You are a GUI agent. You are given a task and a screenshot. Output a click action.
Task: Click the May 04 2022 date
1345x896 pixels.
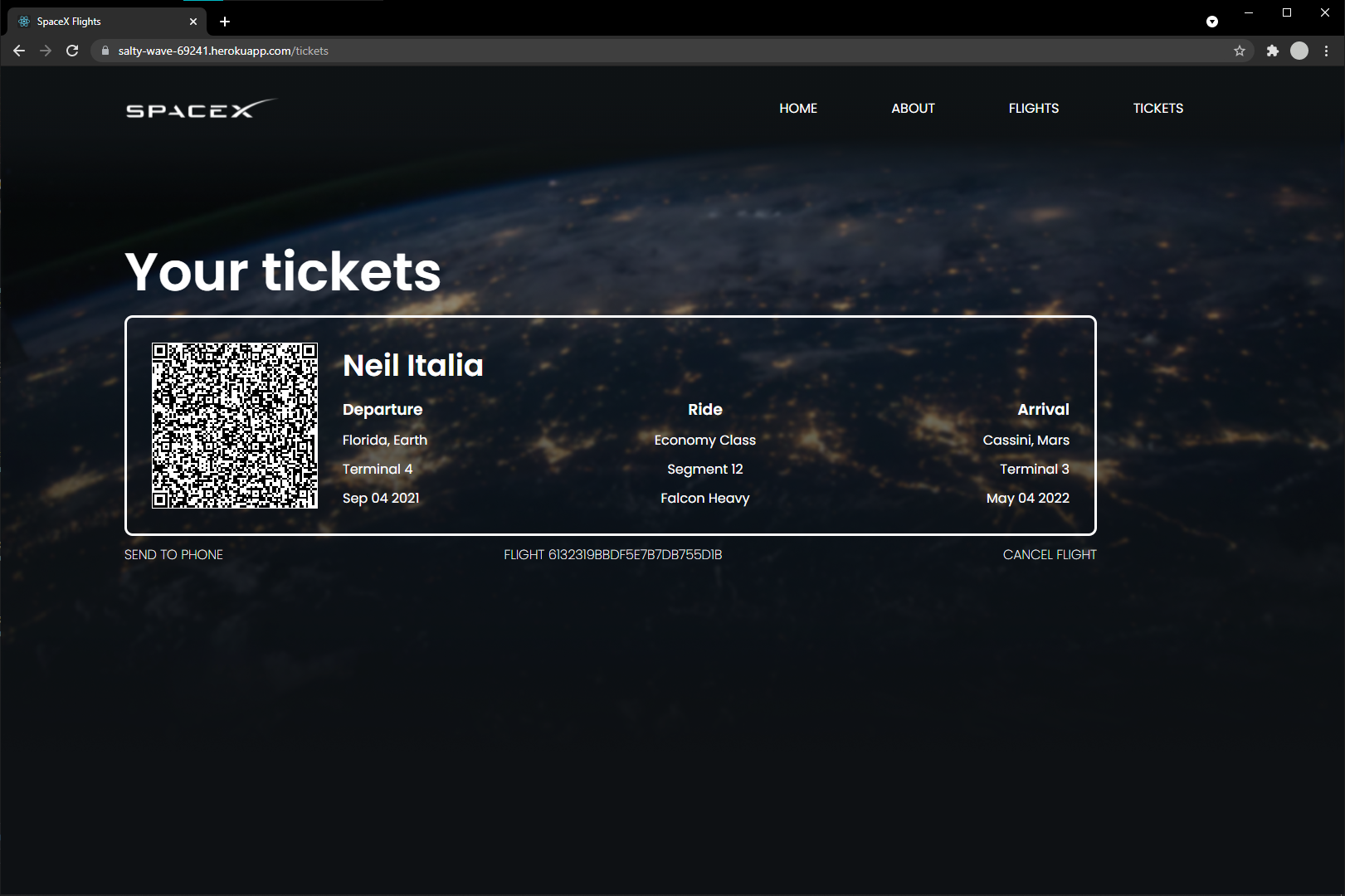tap(1028, 499)
